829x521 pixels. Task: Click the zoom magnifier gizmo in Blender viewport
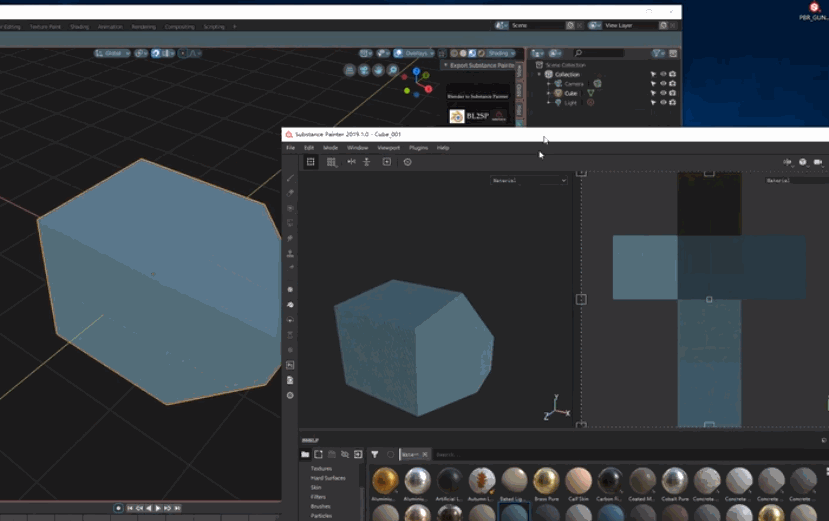392,70
